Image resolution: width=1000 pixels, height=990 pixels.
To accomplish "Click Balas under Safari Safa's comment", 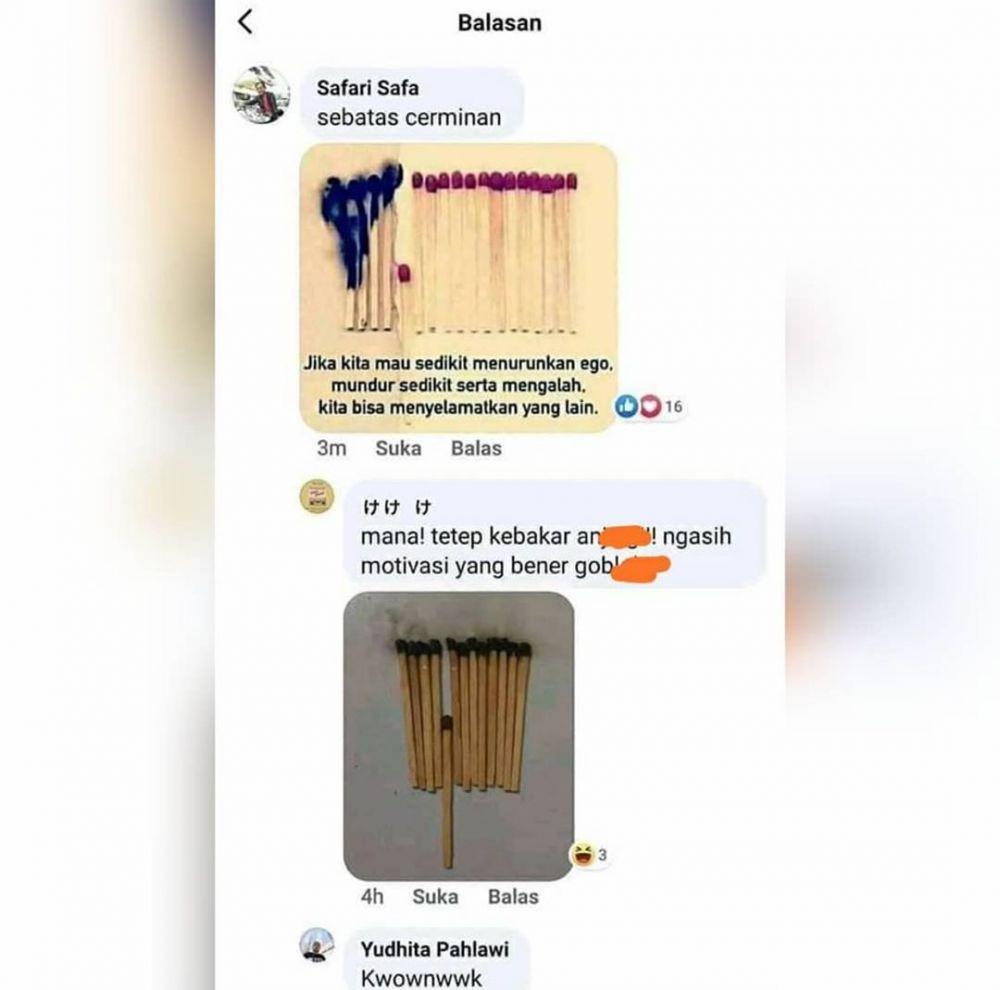I will click(476, 448).
